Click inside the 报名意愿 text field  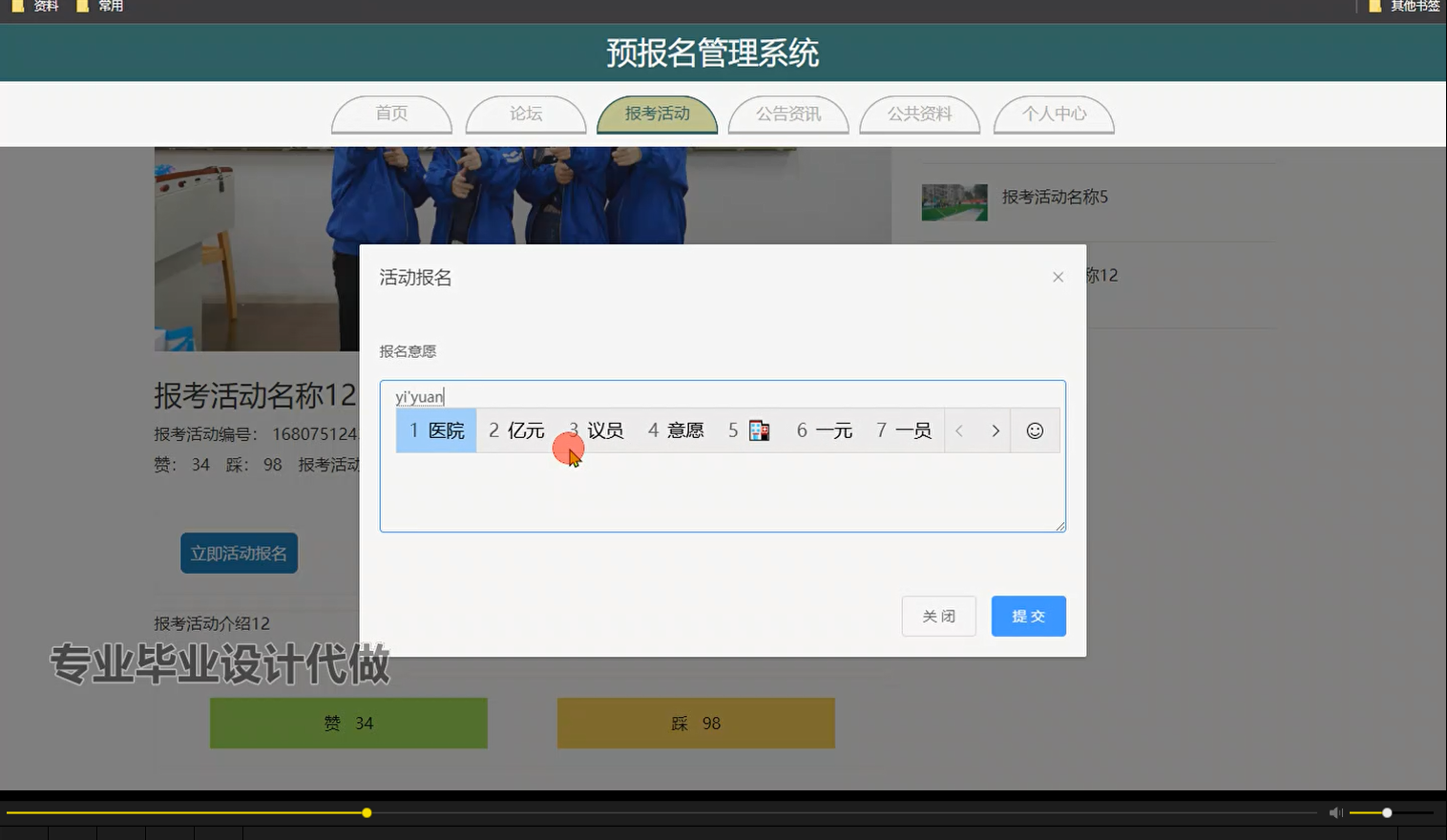[x=723, y=496]
